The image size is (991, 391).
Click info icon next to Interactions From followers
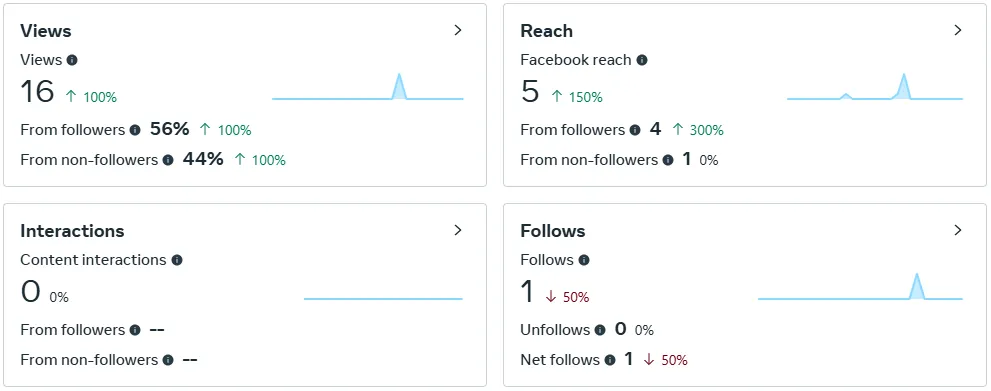pyautogui.click(x=135, y=330)
